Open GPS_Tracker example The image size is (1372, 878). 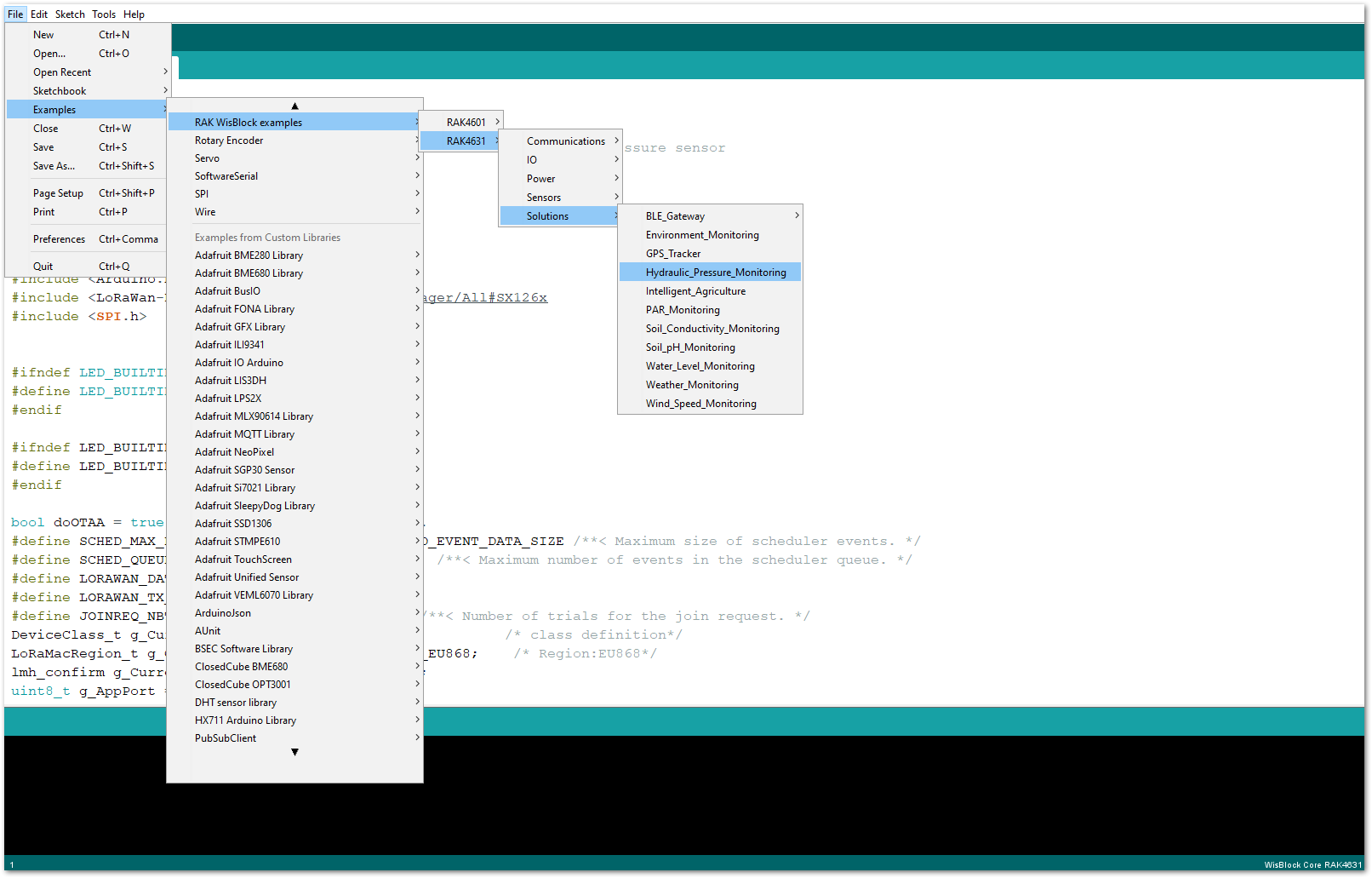coord(711,254)
